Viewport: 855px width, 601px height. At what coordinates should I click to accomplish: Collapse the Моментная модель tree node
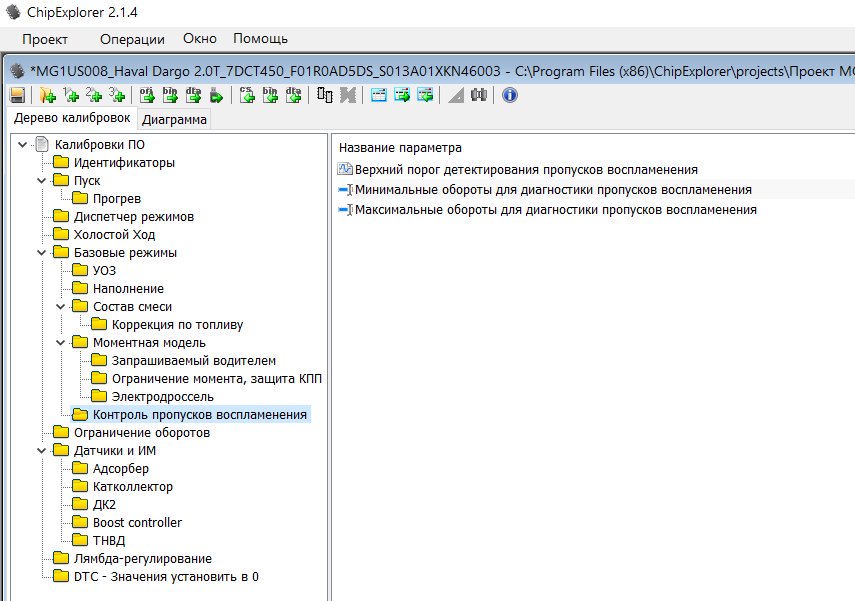coord(60,343)
